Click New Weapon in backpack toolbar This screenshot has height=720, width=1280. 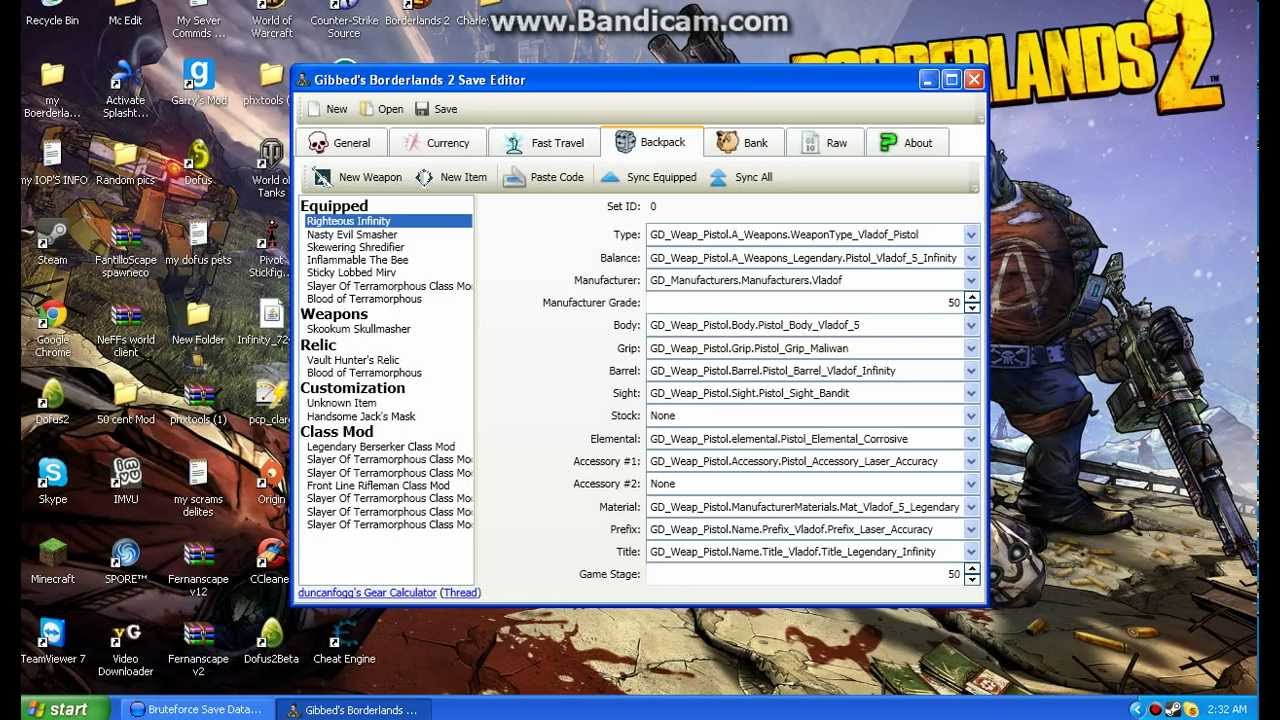coord(357,177)
